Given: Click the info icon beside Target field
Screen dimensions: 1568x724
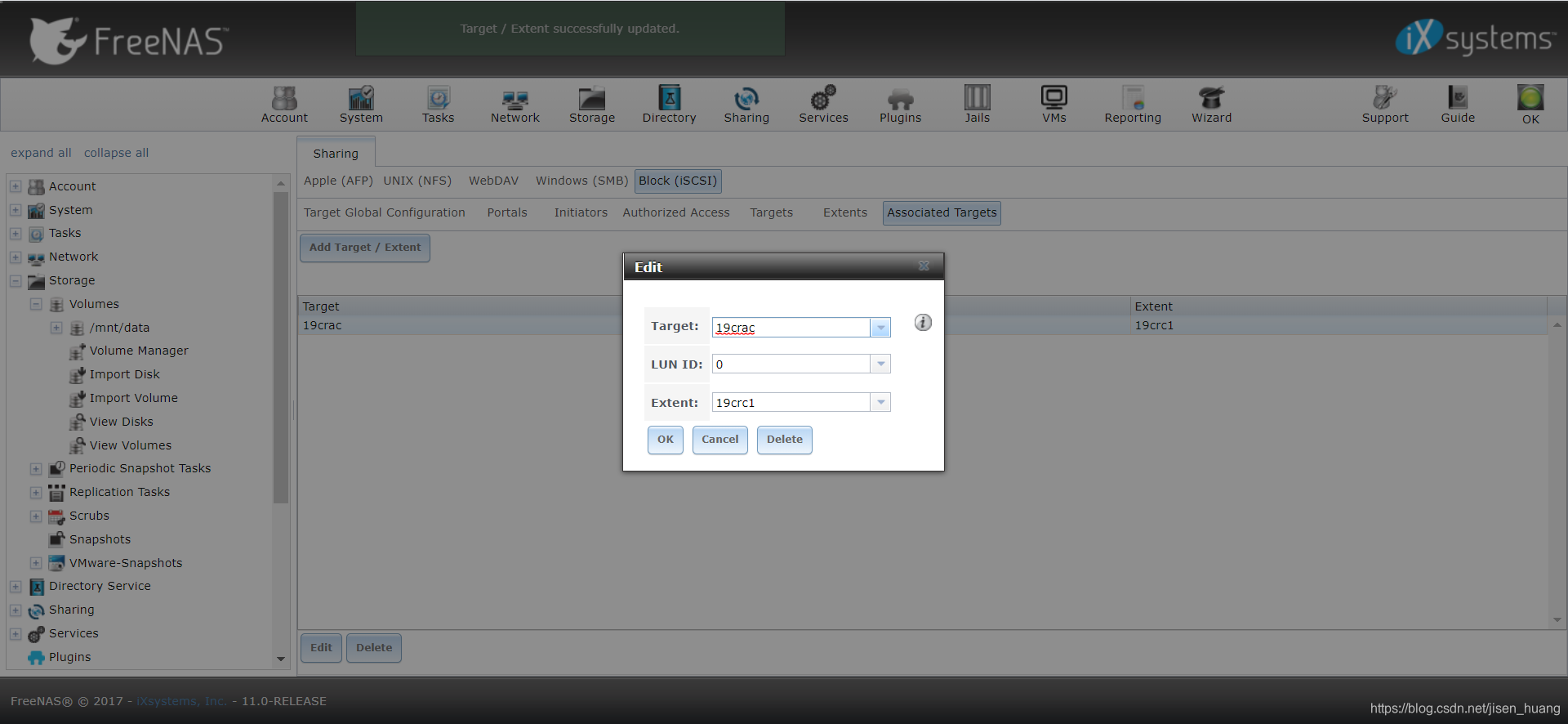Looking at the screenshot, I should click(x=923, y=323).
